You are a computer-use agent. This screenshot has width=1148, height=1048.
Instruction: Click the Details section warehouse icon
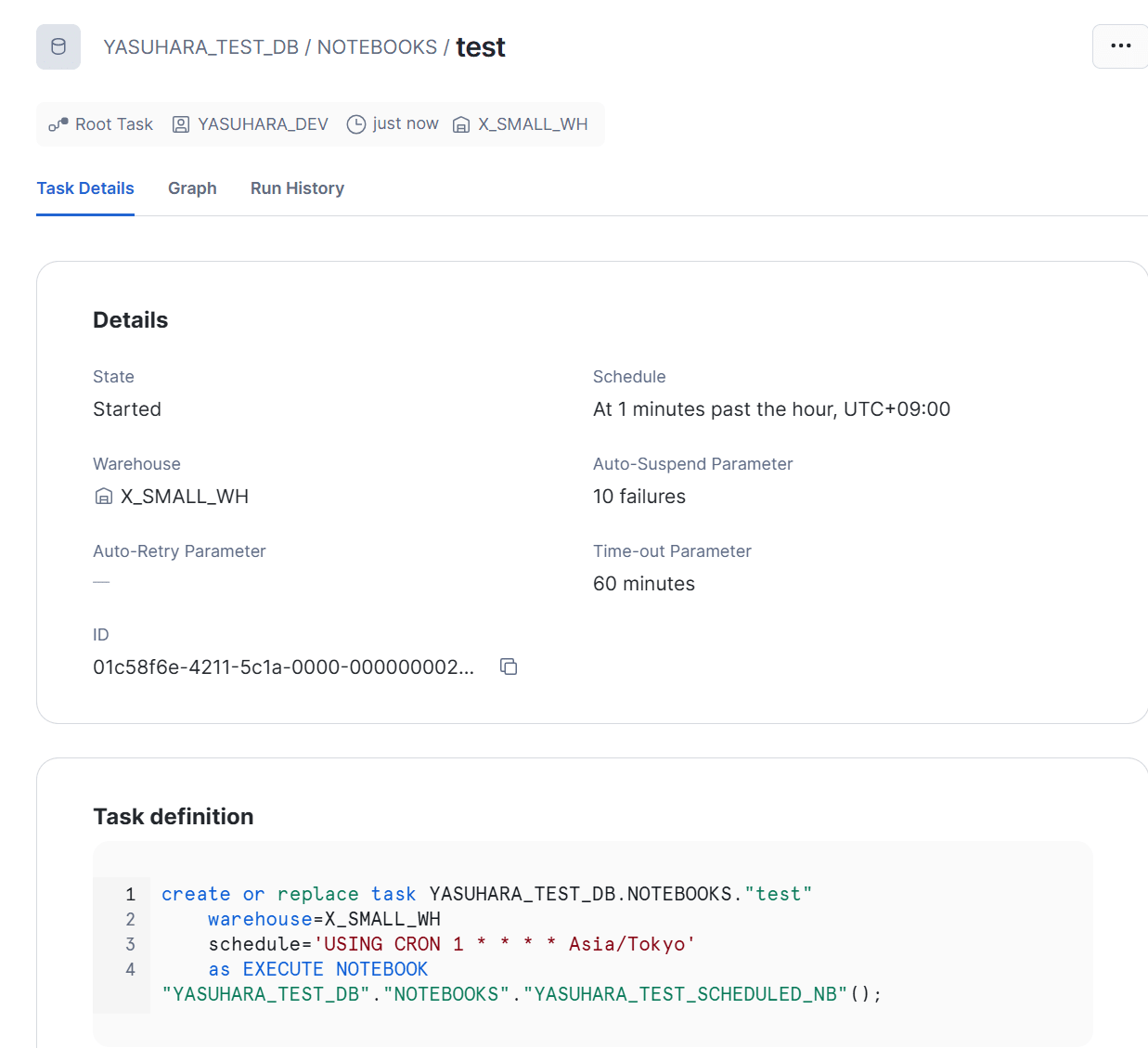coord(104,497)
